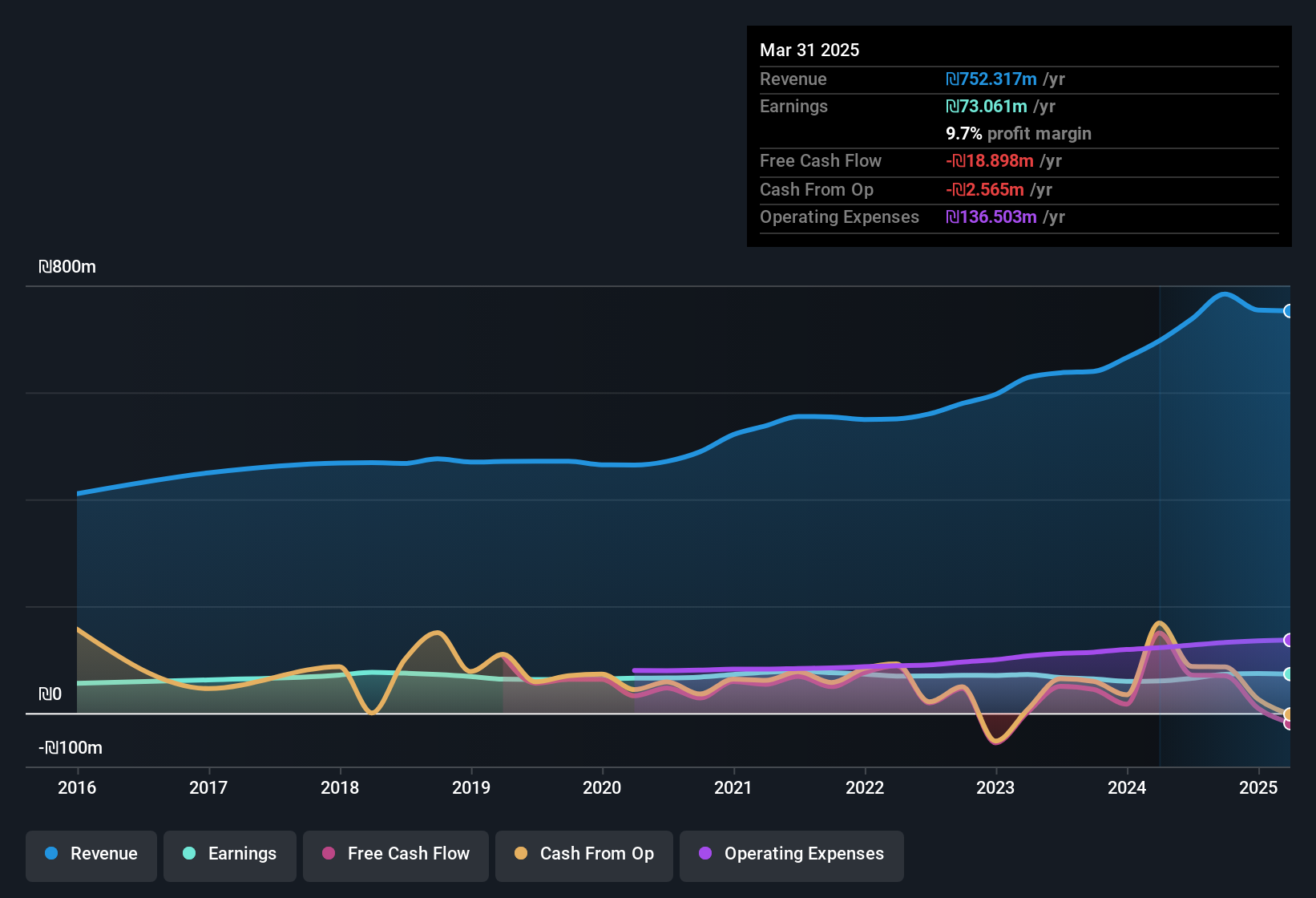Image resolution: width=1316 pixels, height=898 pixels.
Task: Click the 2023 x-axis label
Action: coord(995,787)
